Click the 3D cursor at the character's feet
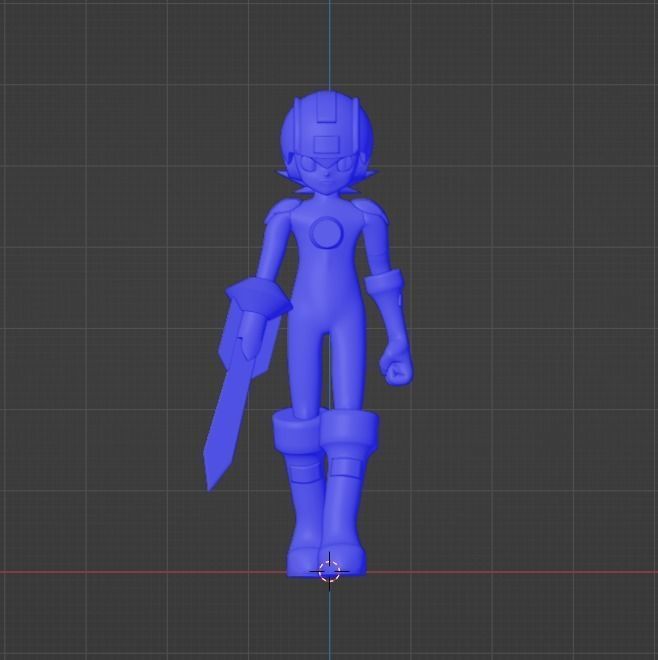Viewport: 658px width, 660px height. click(329, 571)
